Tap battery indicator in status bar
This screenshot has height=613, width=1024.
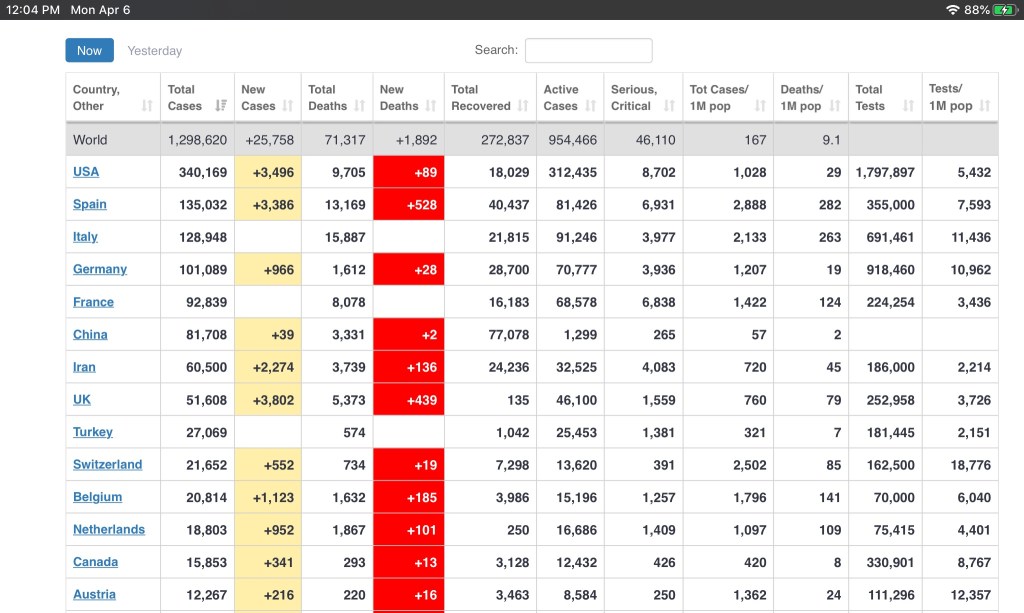[x=1004, y=10]
